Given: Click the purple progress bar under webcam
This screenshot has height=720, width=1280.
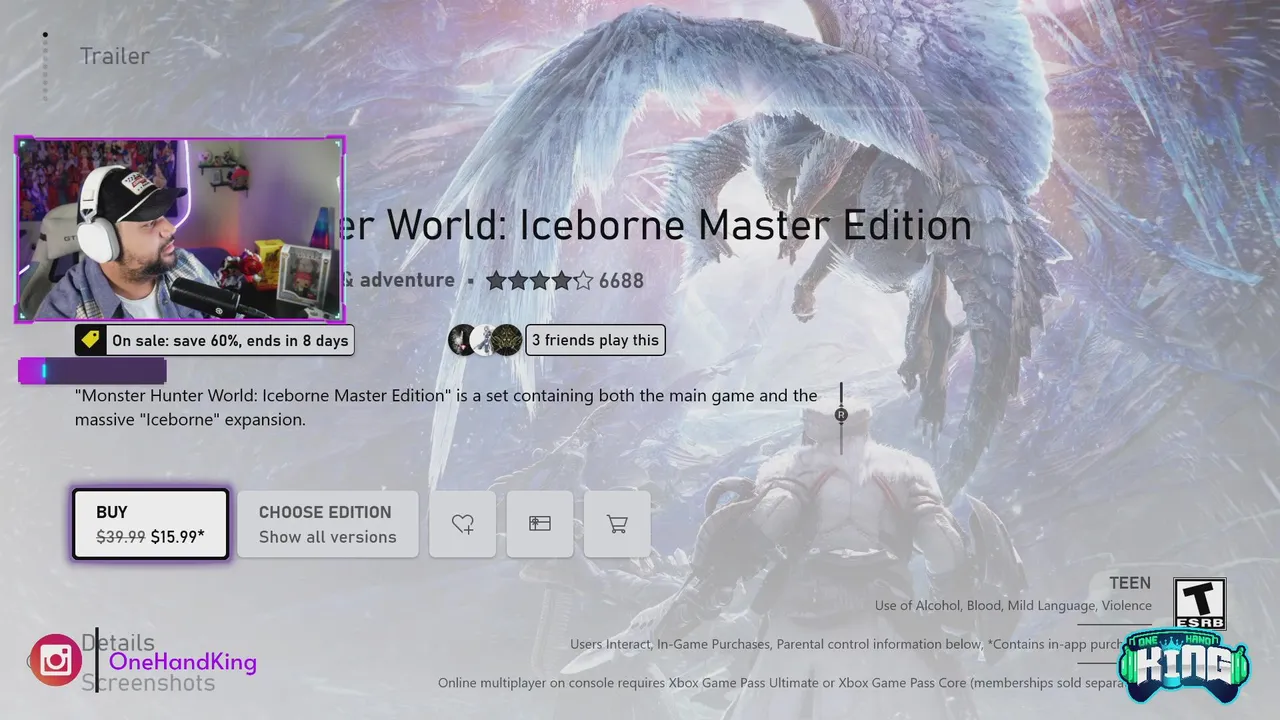Looking at the screenshot, I should tap(92, 371).
